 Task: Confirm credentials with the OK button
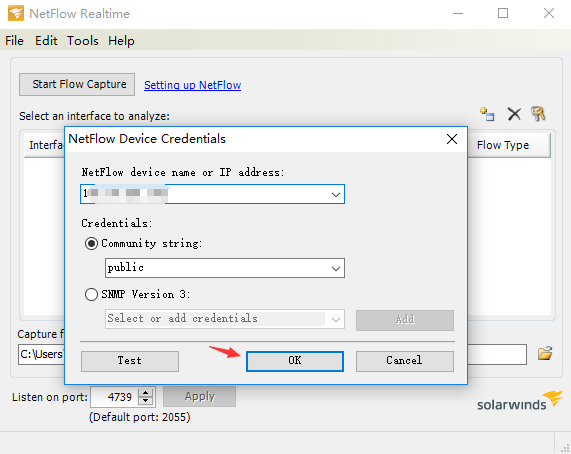tap(295, 361)
